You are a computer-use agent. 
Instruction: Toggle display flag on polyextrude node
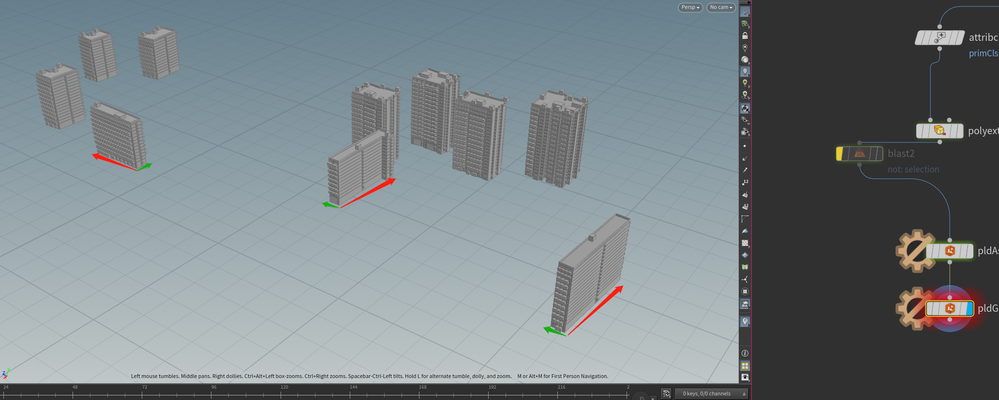(x=958, y=131)
